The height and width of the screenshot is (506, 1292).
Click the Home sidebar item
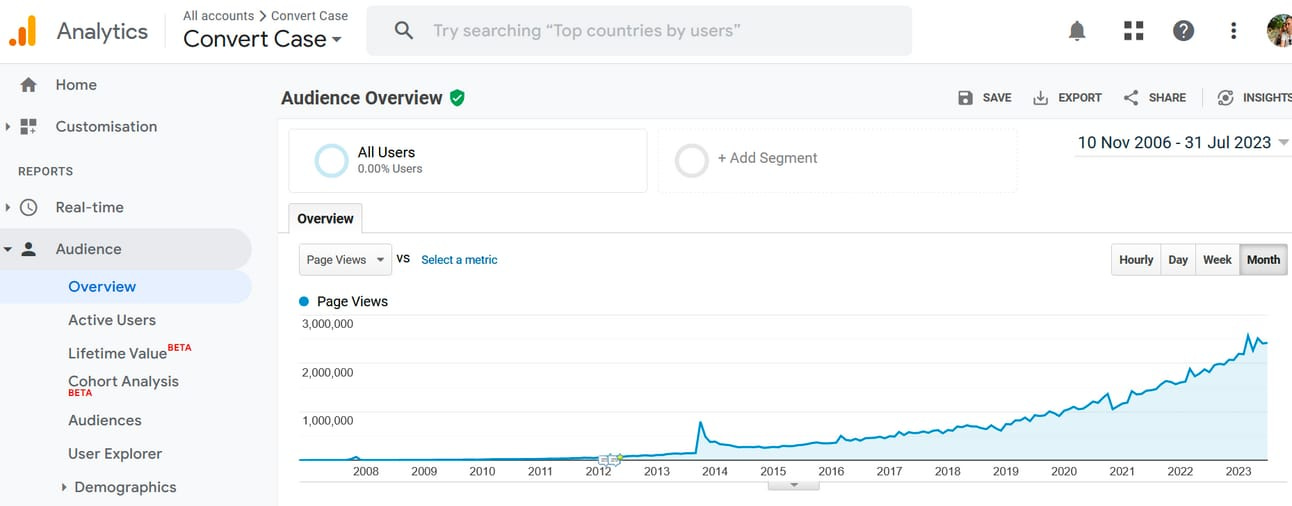pyautogui.click(x=76, y=85)
